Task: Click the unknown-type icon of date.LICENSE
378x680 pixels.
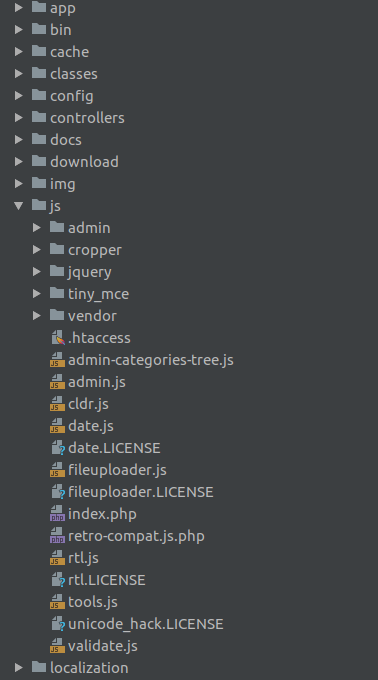Action: 58,448
